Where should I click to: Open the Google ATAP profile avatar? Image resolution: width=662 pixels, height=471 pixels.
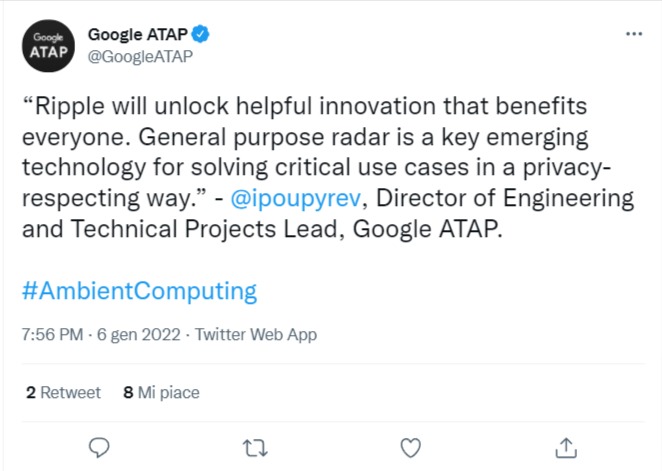46,46
